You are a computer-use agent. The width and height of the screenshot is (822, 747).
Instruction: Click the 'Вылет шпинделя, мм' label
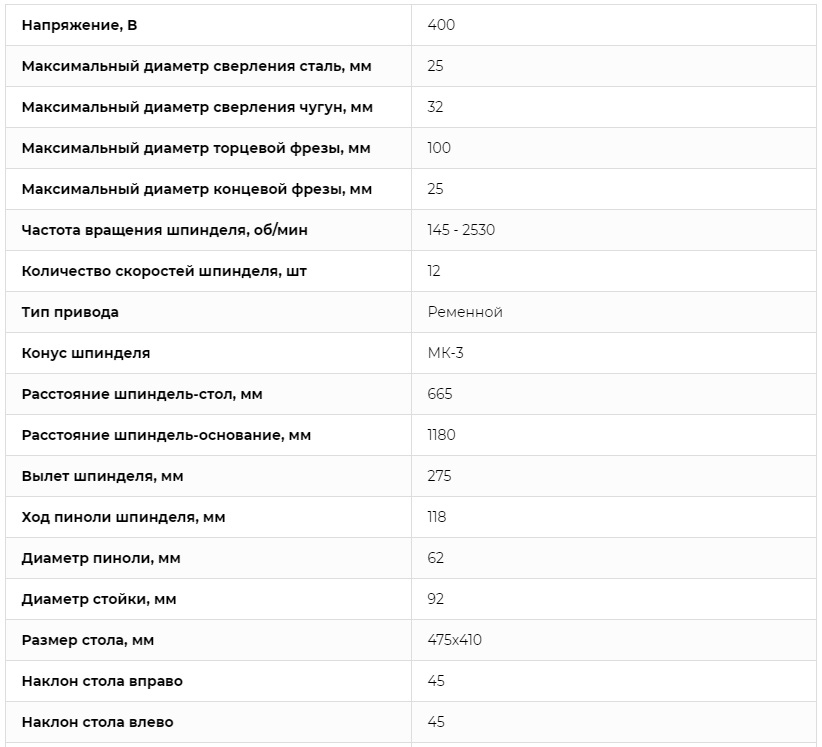(x=103, y=477)
